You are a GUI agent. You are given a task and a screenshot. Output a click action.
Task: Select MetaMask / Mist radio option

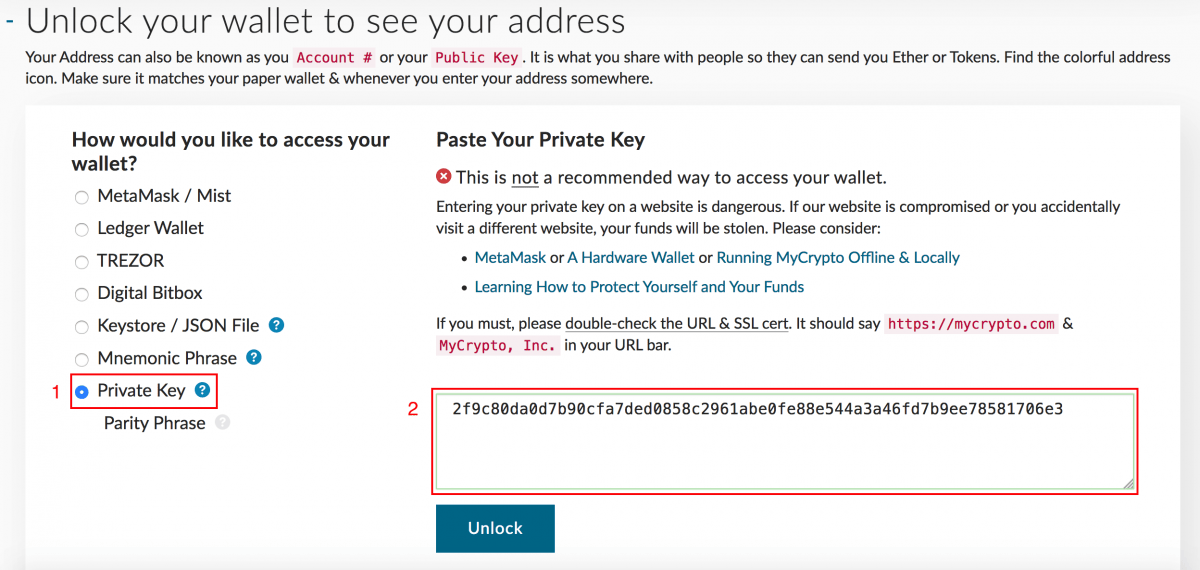[82, 197]
